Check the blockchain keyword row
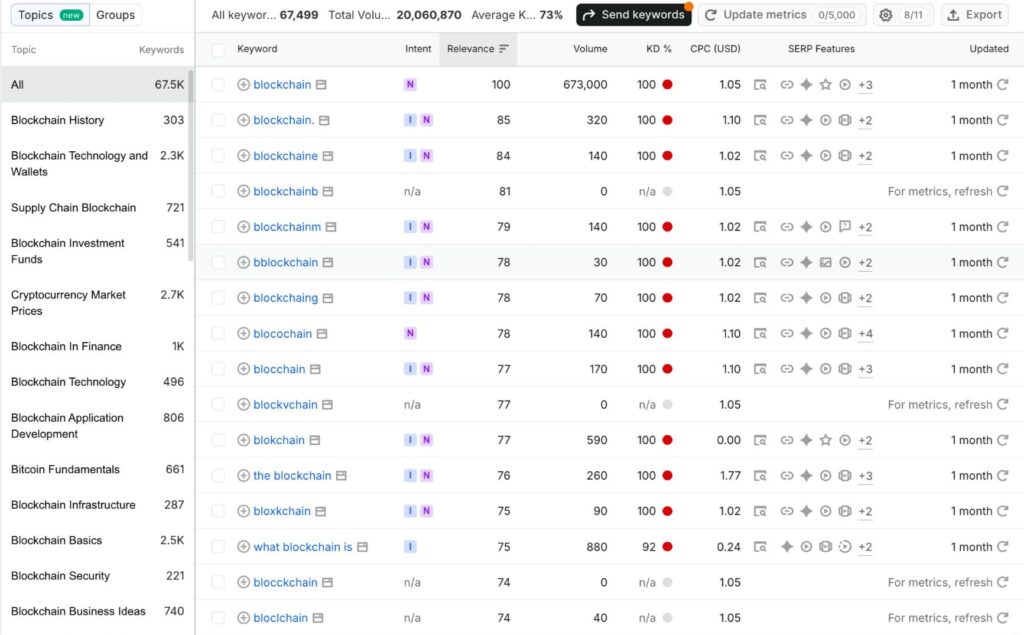Image resolution: width=1024 pixels, height=635 pixels. pyautogui.click(x=218, y=84)
